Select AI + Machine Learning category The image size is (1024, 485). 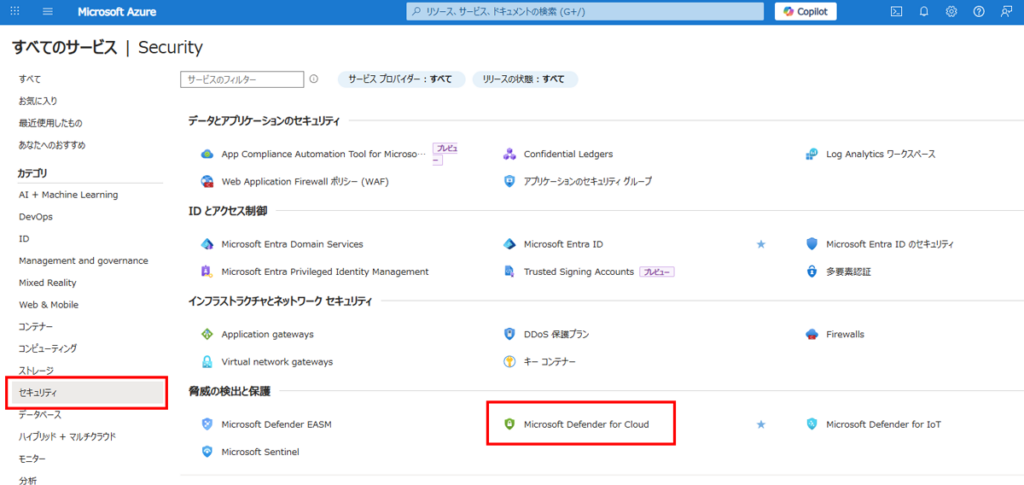(x=68, y=195)
